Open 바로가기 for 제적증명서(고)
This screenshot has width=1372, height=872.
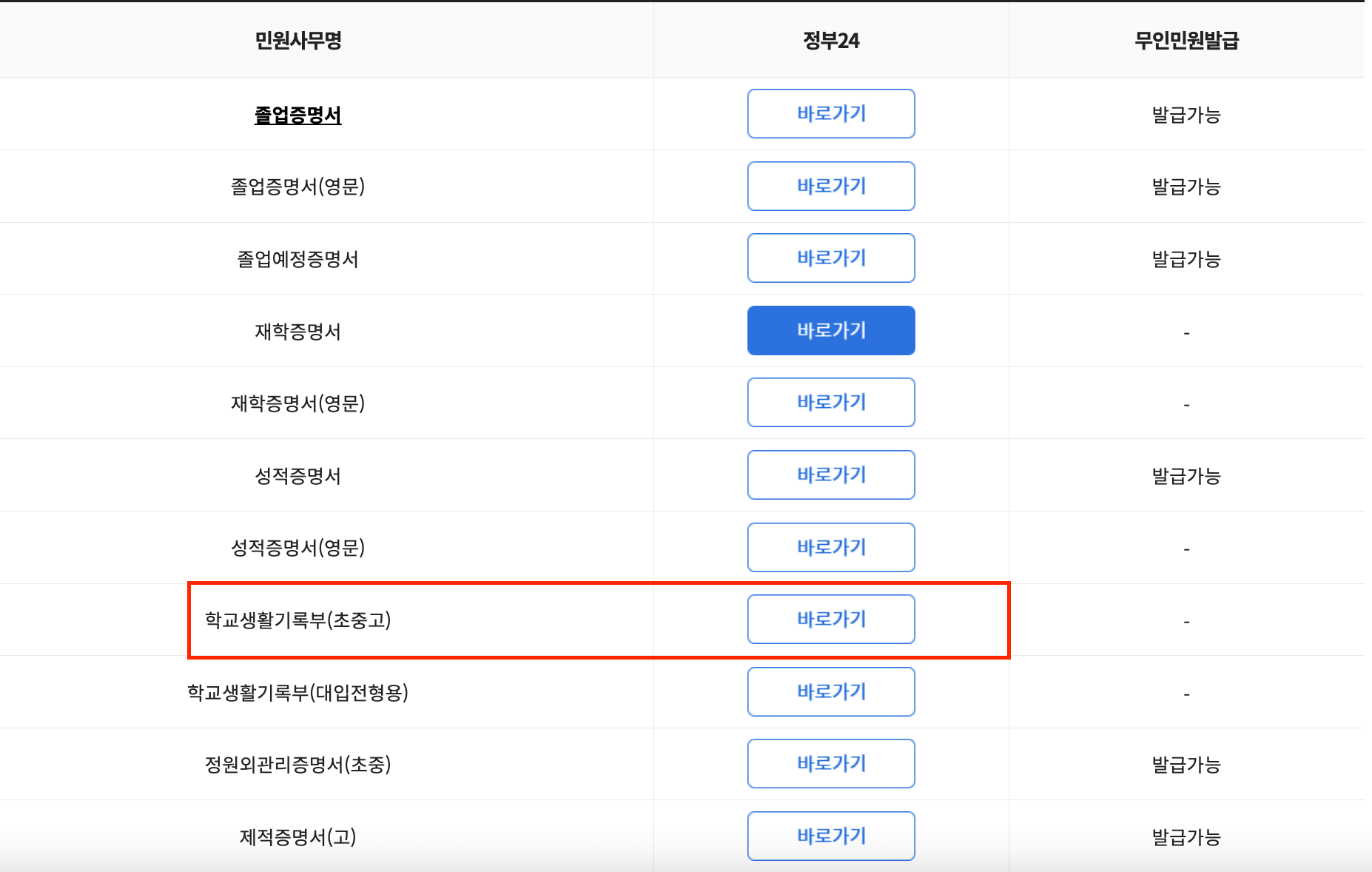(831, 836)
